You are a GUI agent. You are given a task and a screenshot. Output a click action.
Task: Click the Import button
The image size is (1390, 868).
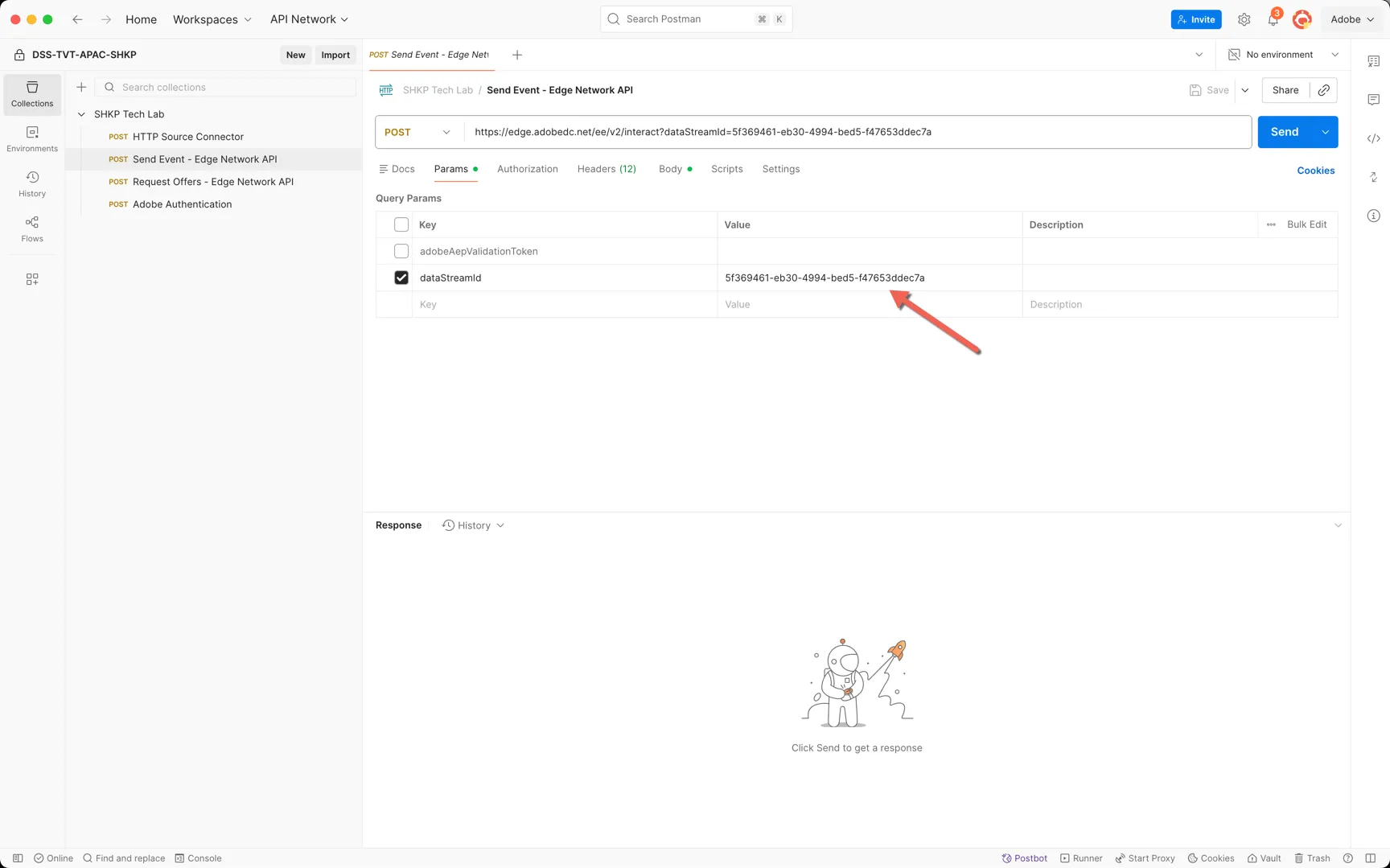pyautogui.click(x=335, y=55)
